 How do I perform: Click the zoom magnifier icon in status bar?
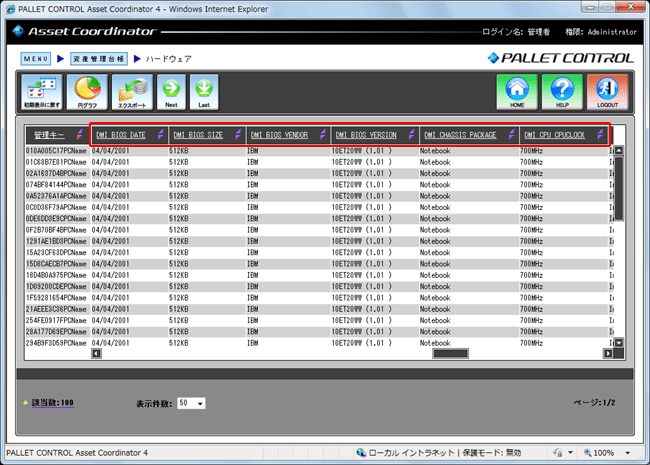click(587, 453)
